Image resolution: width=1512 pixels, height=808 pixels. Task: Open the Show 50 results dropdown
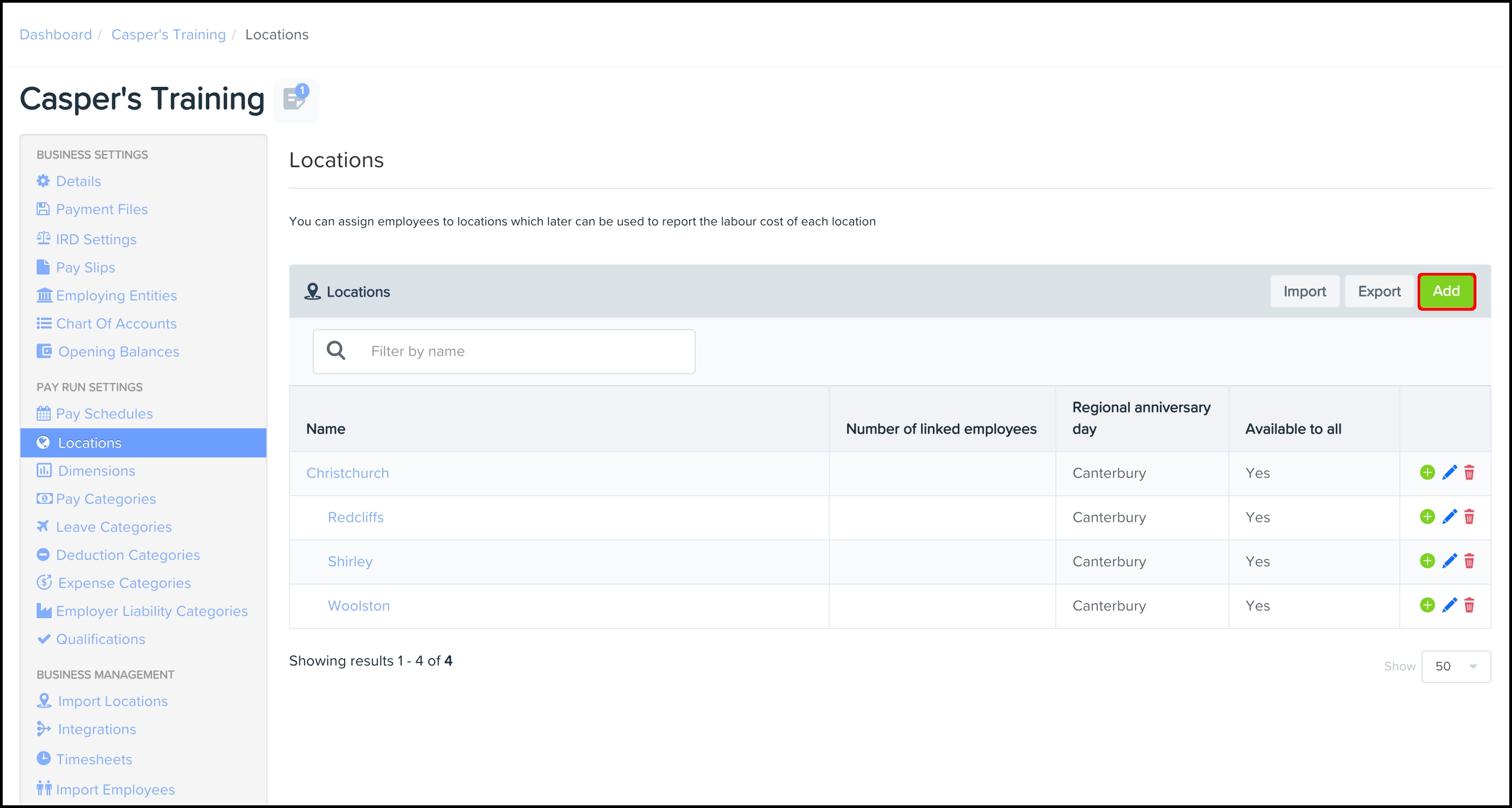point(1455,667)
